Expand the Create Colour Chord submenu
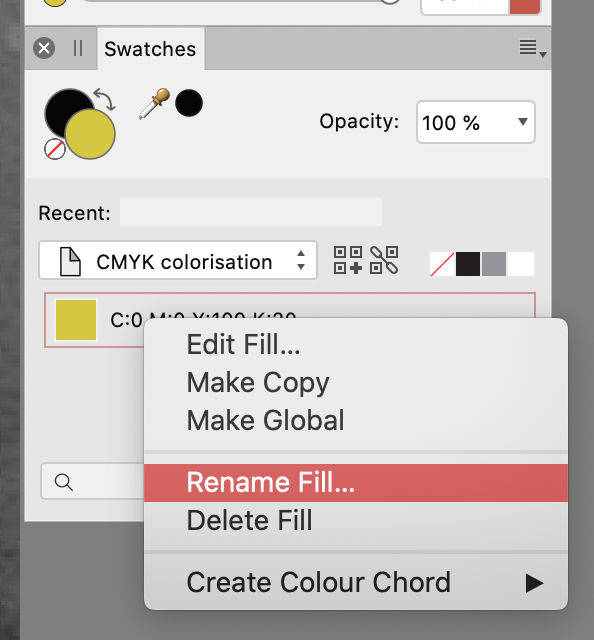Image resolution: width=594 pixels, height=640 pixels. [x=356, y=582]
